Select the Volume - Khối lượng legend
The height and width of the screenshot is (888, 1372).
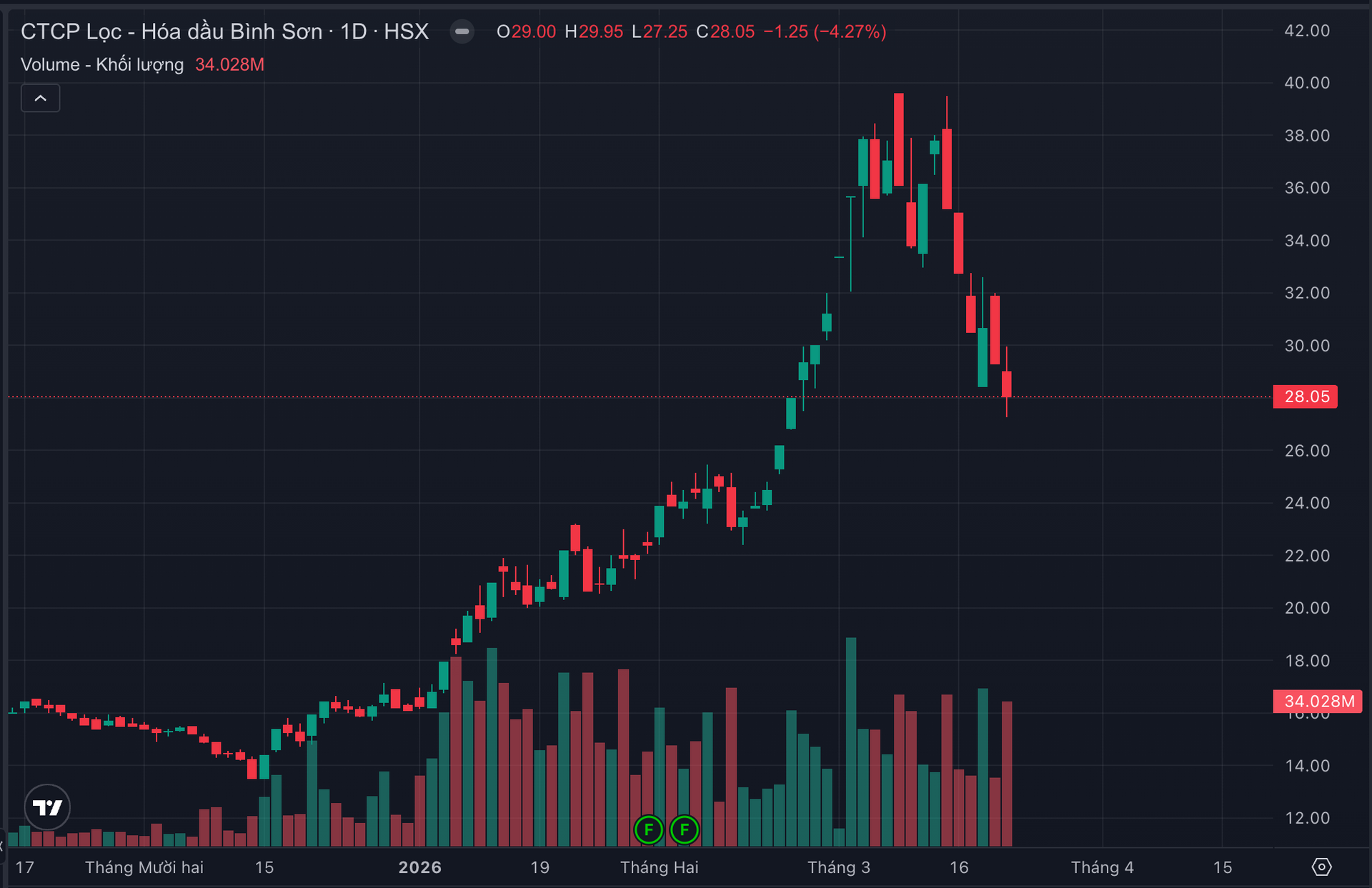(101, 64)
